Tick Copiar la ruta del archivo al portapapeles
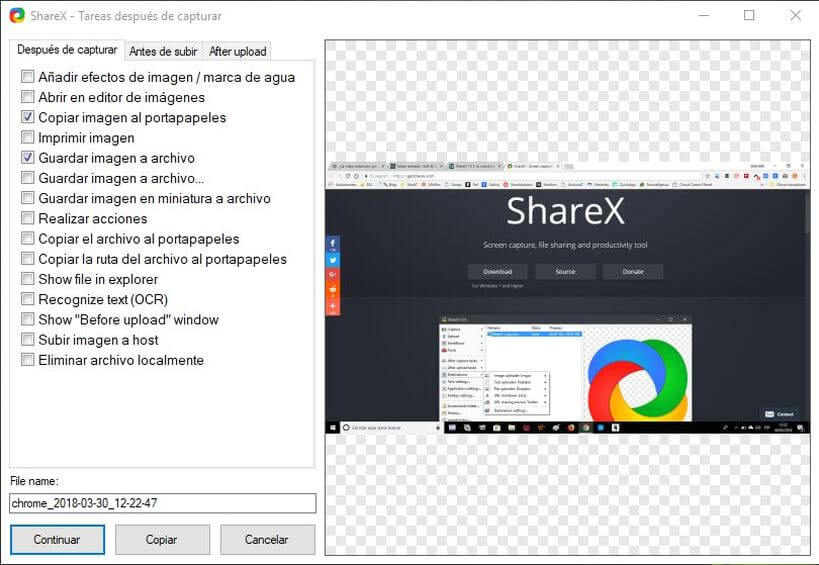This screenshot has width=819, height=565. pyautogui.click(x=28, y=258)
